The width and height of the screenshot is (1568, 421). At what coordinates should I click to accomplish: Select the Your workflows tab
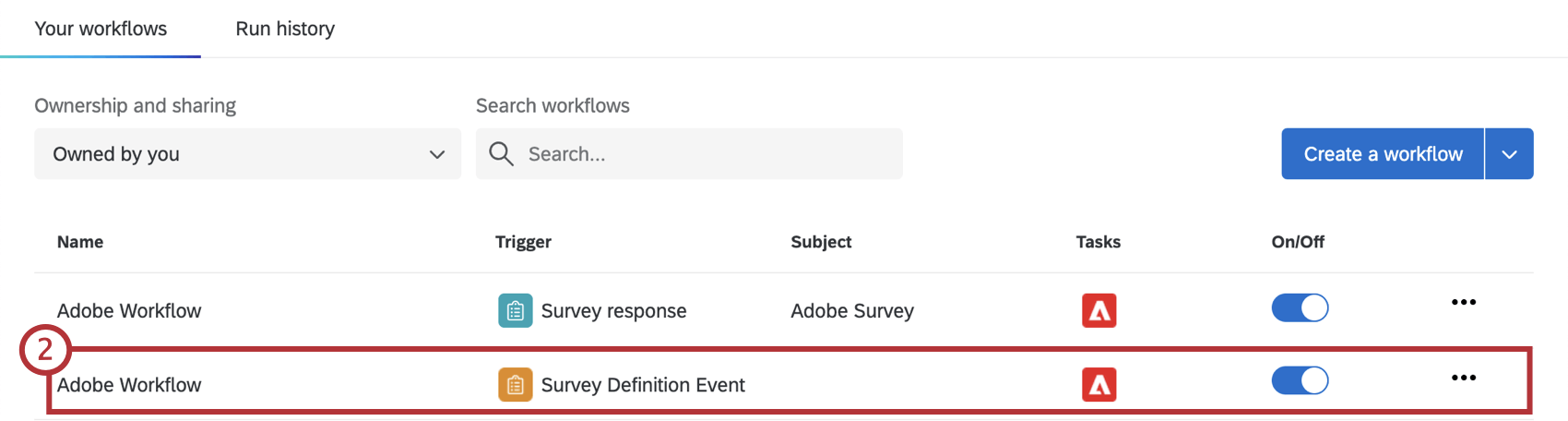(101, 29)
